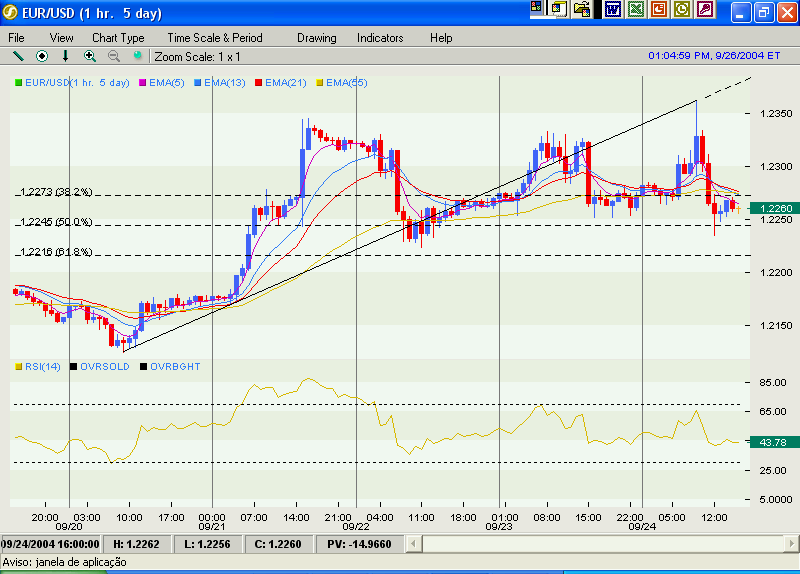Click the green 43.78 RSI value tag
The image size is (800, 574).
(776, 442)
